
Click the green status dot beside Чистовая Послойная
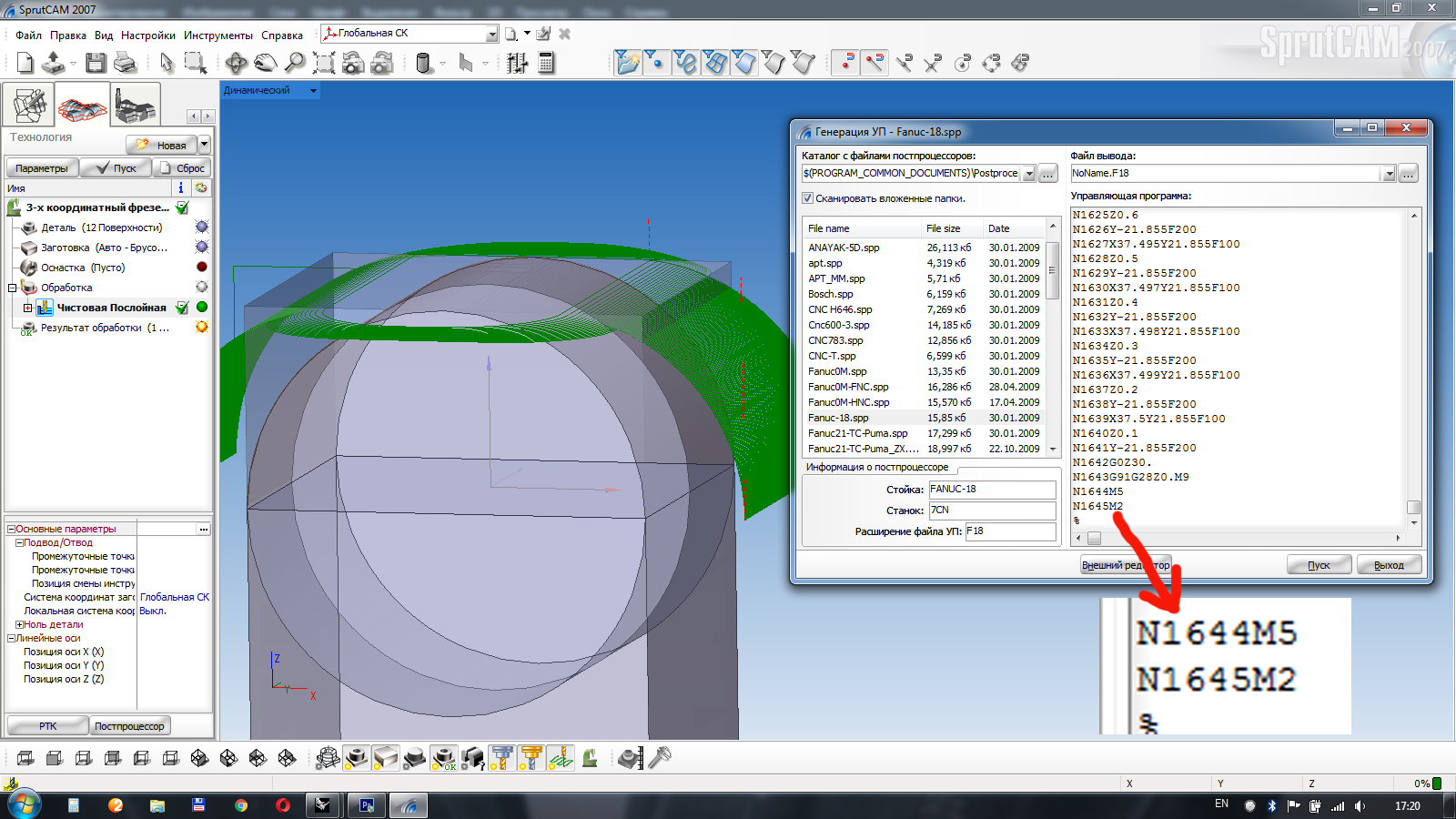tap(202, 307)
